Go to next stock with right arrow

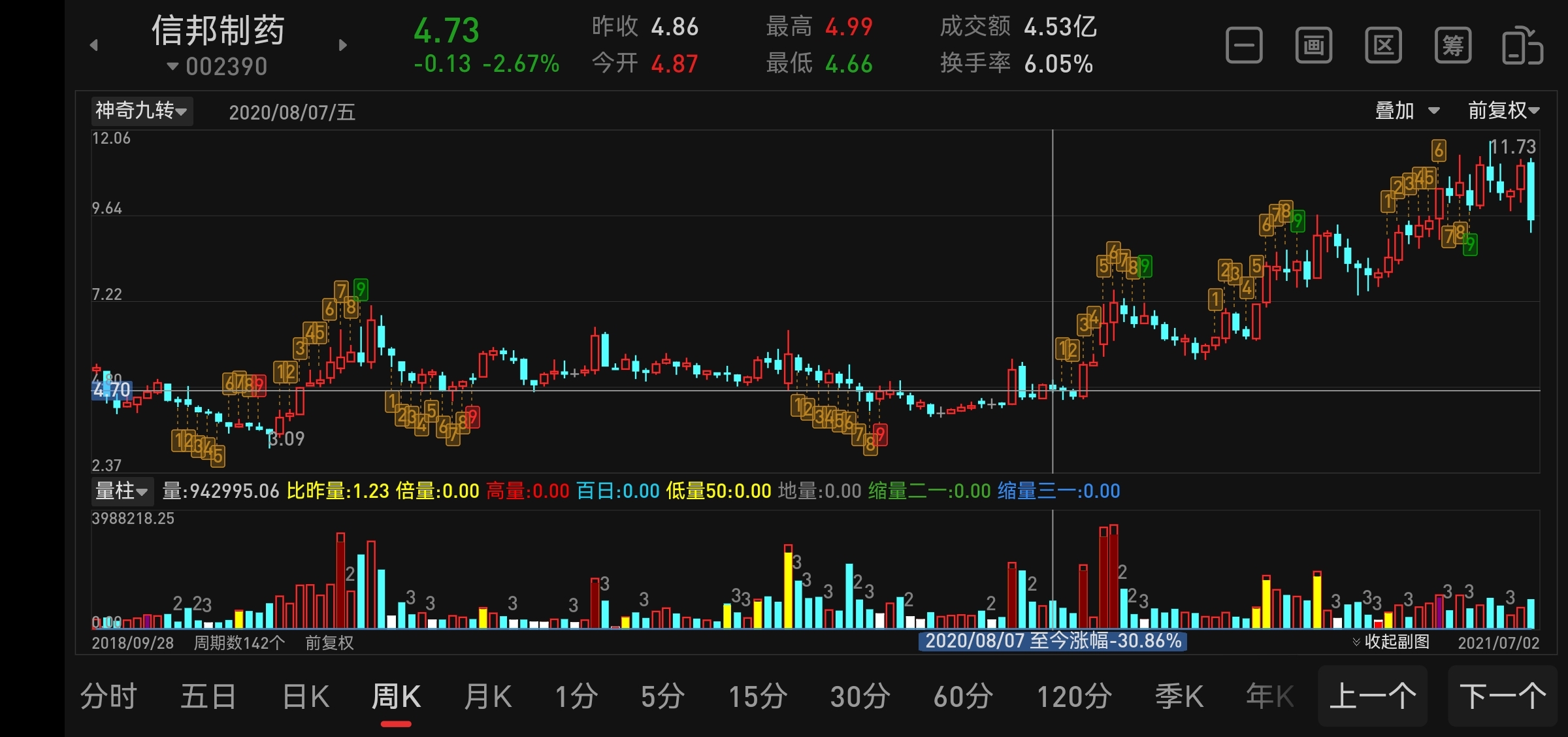point(343,45)
